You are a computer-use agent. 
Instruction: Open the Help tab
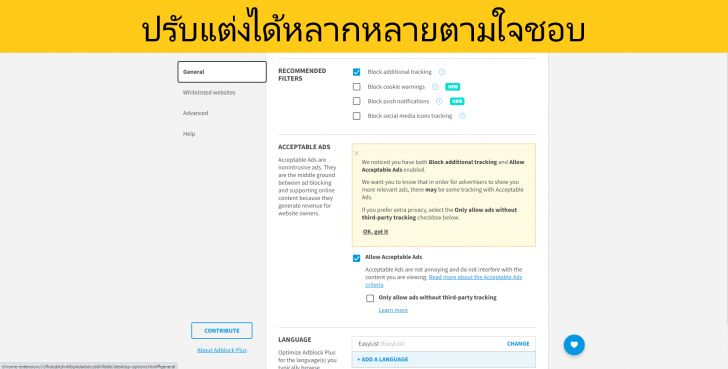pyautogui.click(x=189, y=134)
